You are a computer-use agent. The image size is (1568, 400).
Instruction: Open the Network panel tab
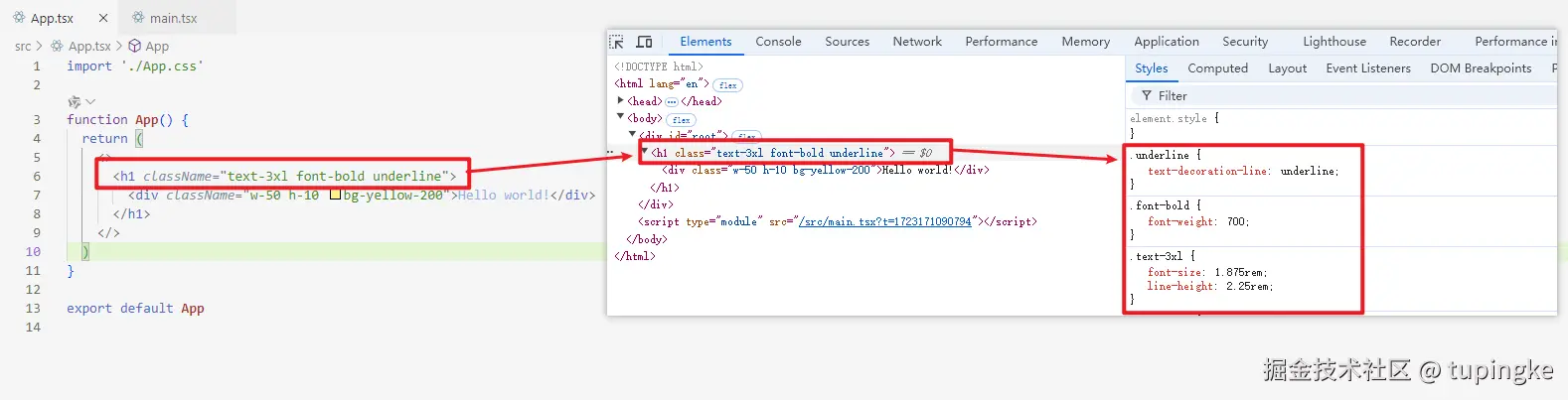click(917, 42)
